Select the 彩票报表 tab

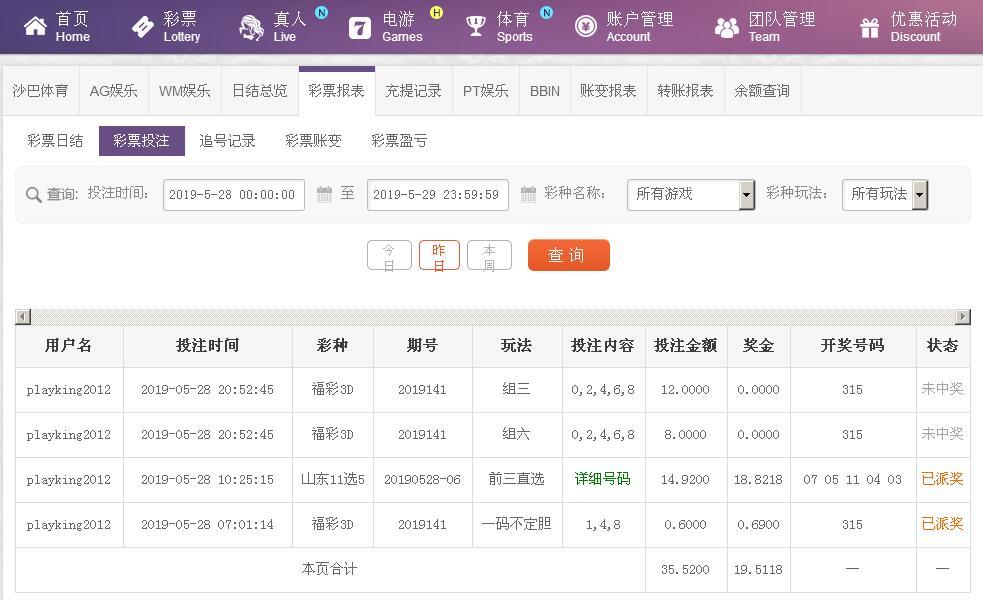click(337, 91)
